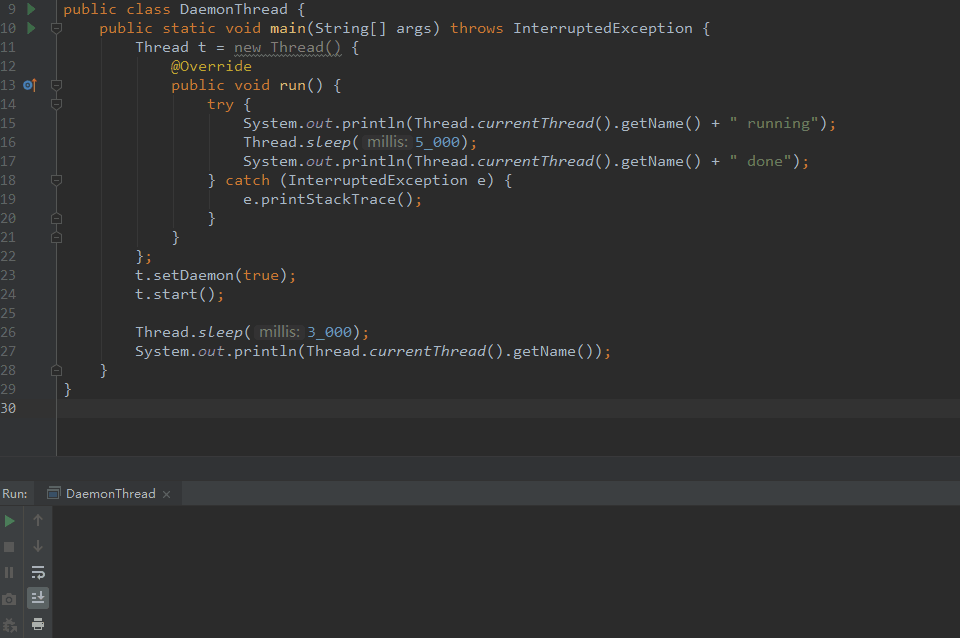960x638 pixels.
Task: Click the println statement on line 27
Action: coord(373,351)
